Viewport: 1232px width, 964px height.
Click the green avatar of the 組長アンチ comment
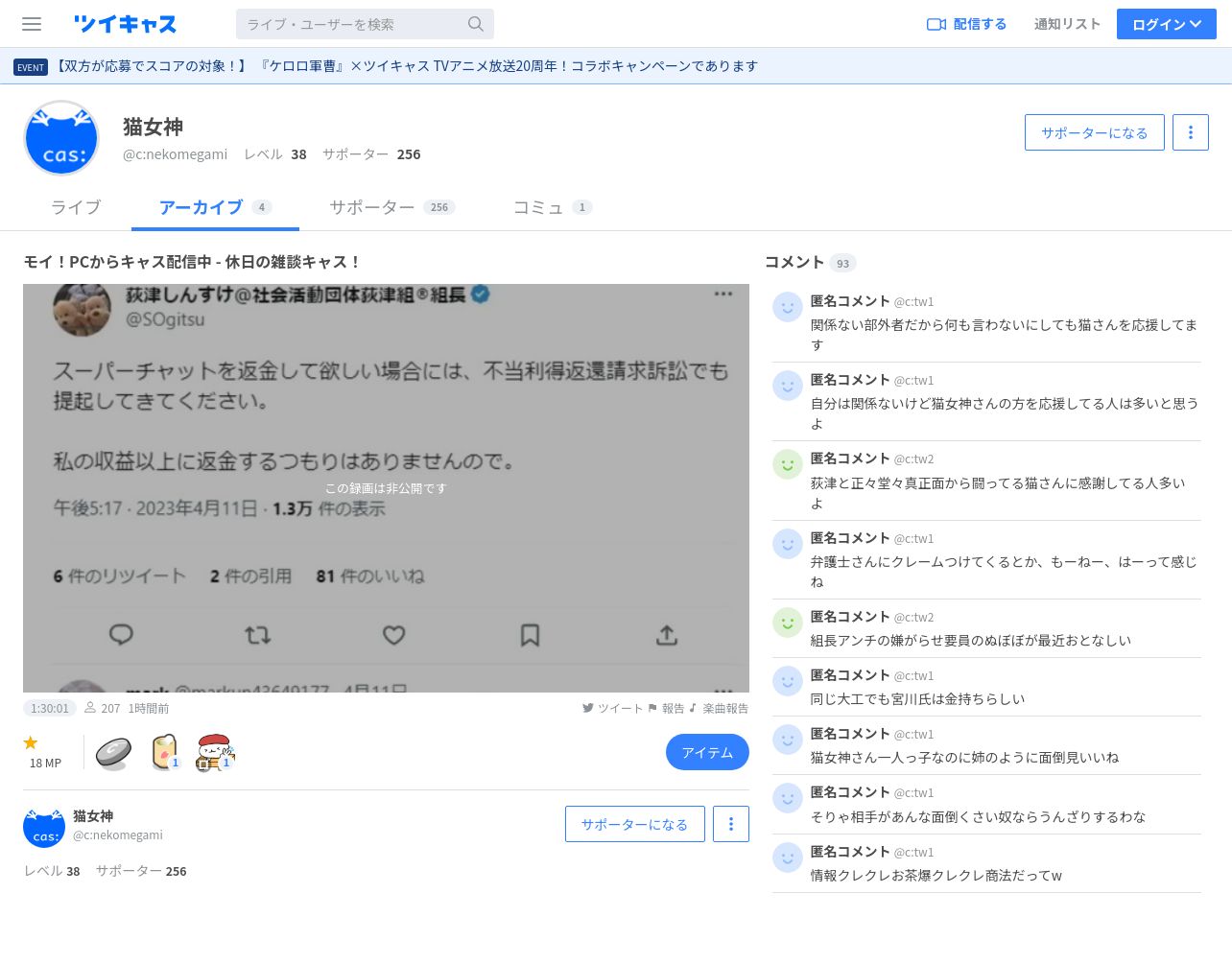click(788, 623)
